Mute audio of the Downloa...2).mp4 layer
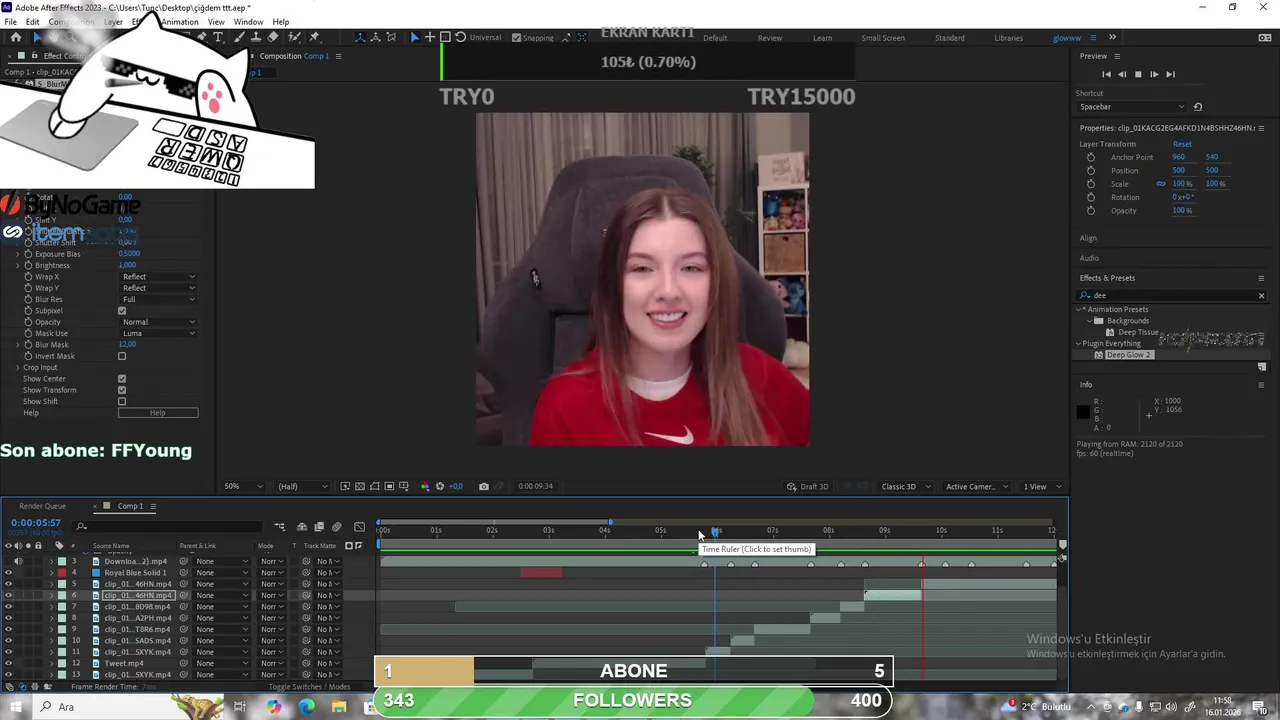The width and height of the screenshot is (1280, 720). (x=17, y=561)
